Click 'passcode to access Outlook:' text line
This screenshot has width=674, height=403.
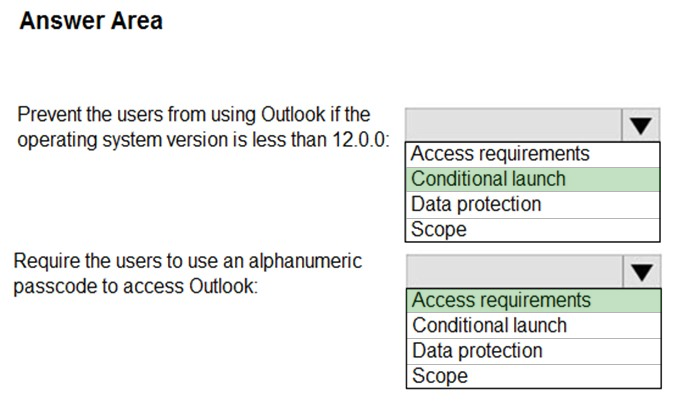pyautogui.click(x=136, y=287)
